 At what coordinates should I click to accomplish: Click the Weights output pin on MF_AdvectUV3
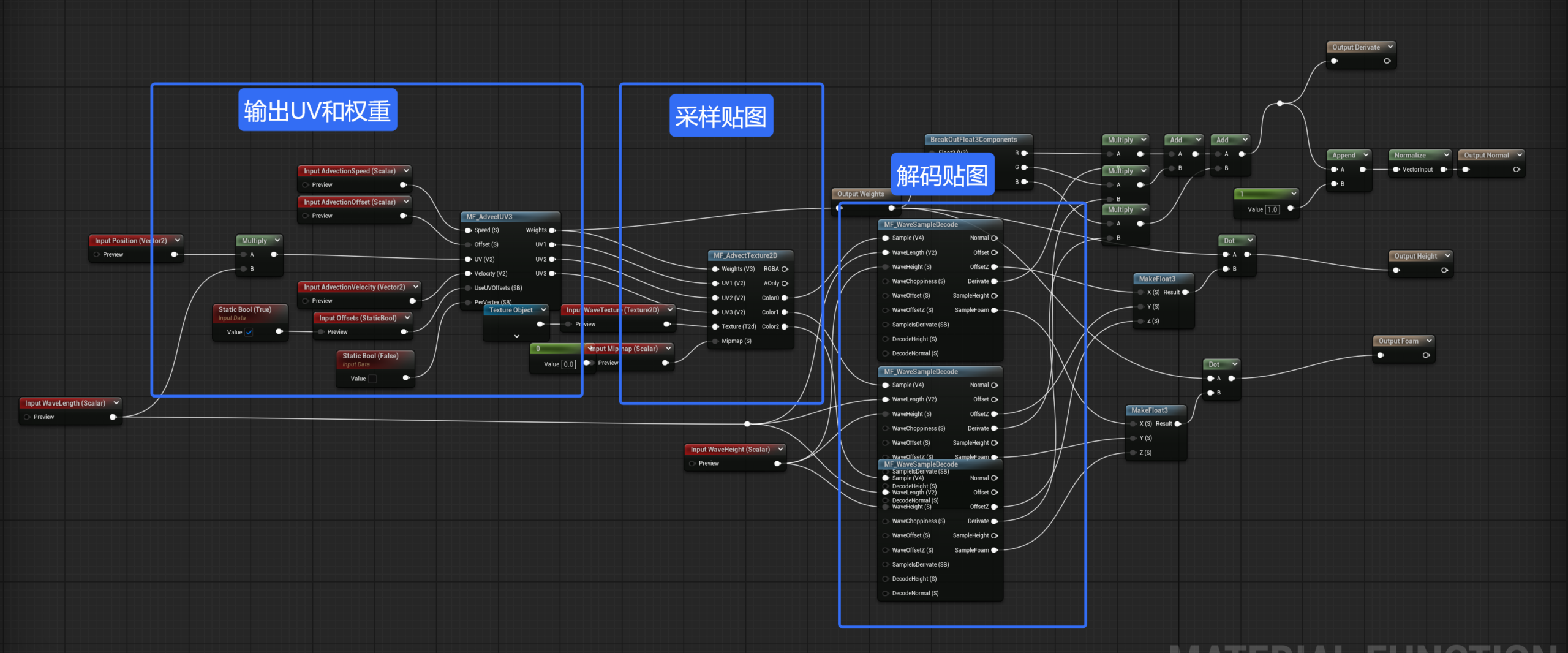[552, 230]
